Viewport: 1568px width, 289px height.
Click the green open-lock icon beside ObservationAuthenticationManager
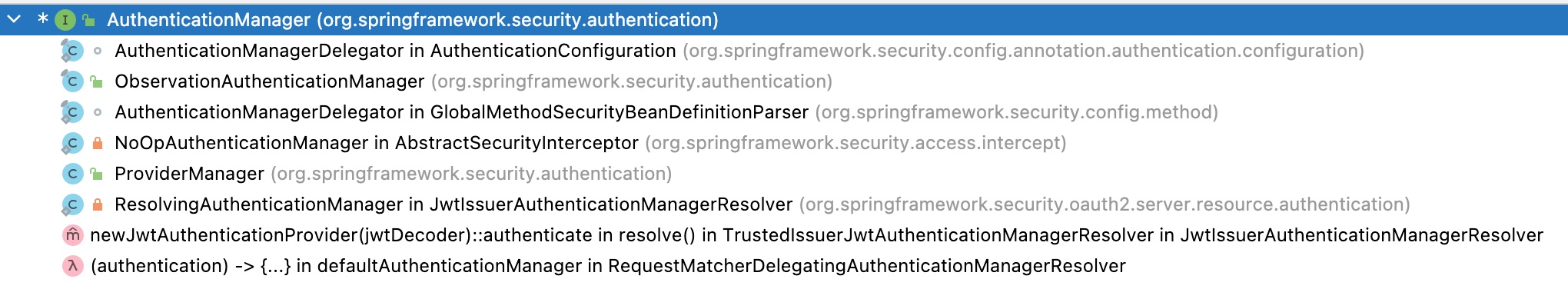point(97,81)
